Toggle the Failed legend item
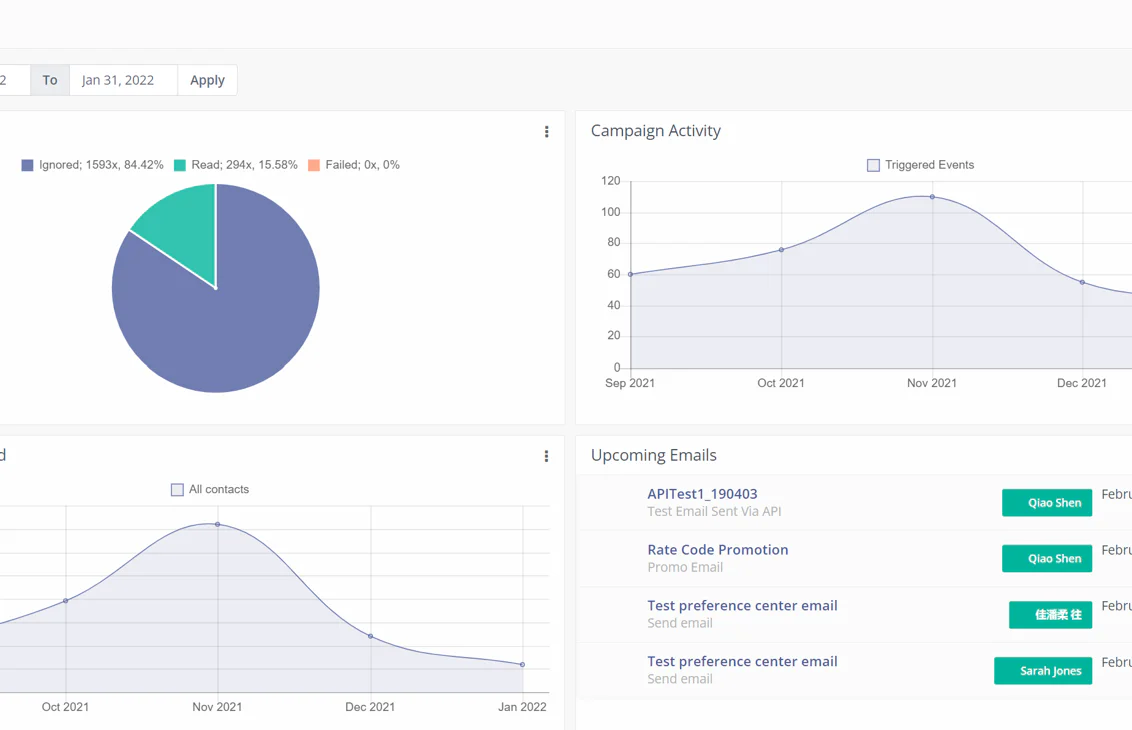This screenshot has height=730, width=1132. 354,165
